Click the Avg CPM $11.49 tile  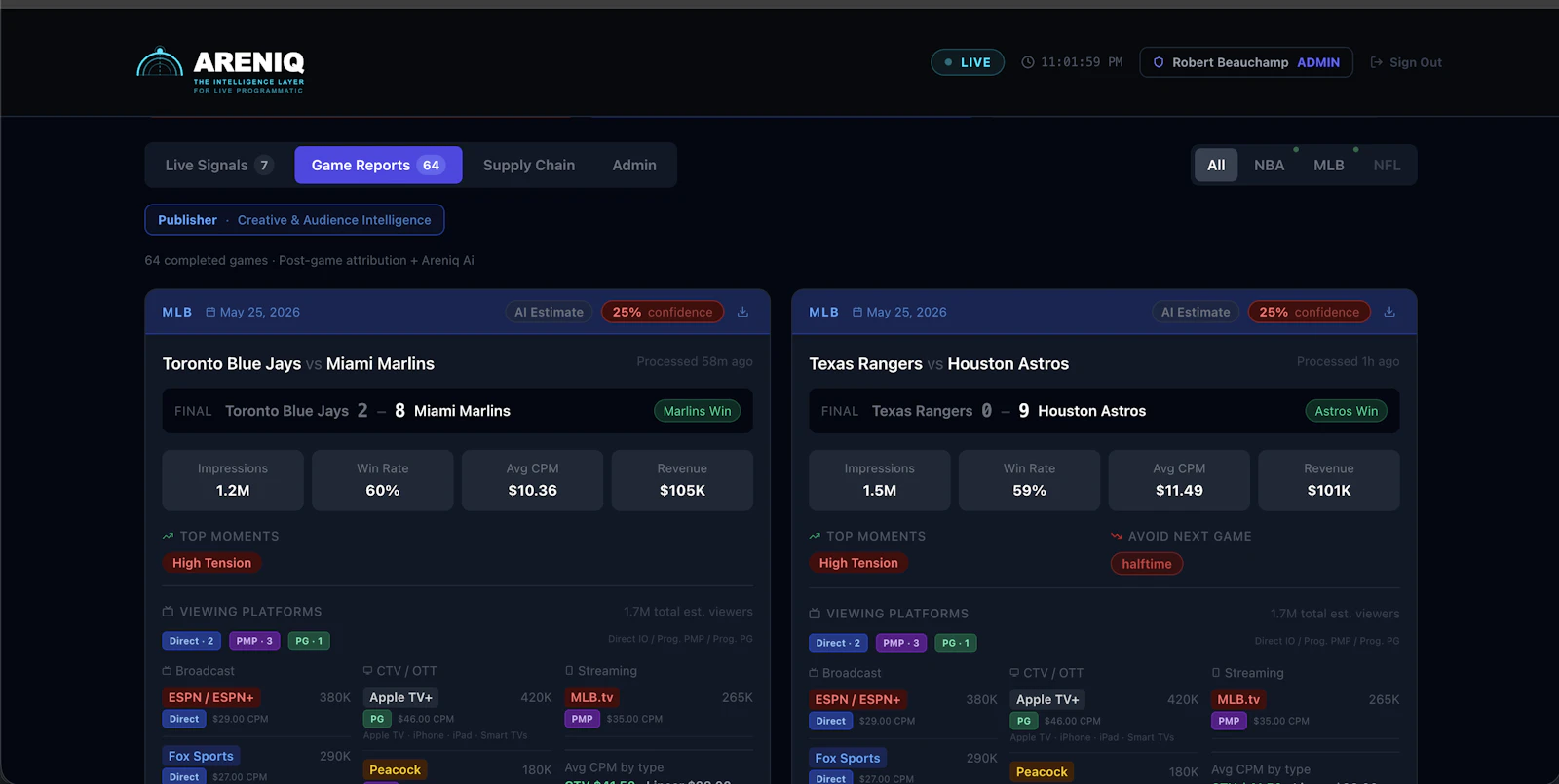[1179, 480]
